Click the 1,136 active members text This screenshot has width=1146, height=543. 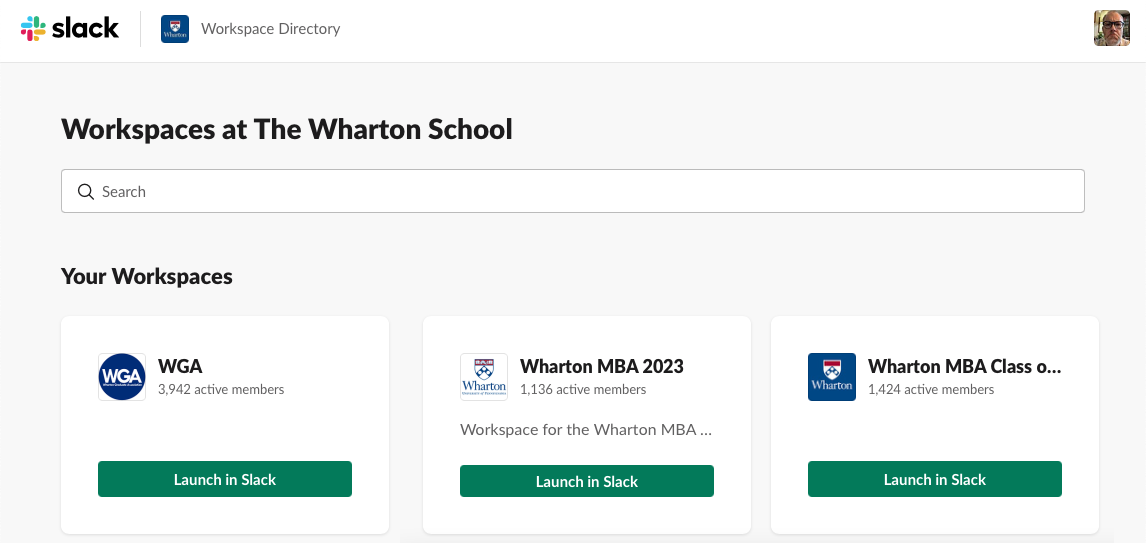tap(583, 390)
